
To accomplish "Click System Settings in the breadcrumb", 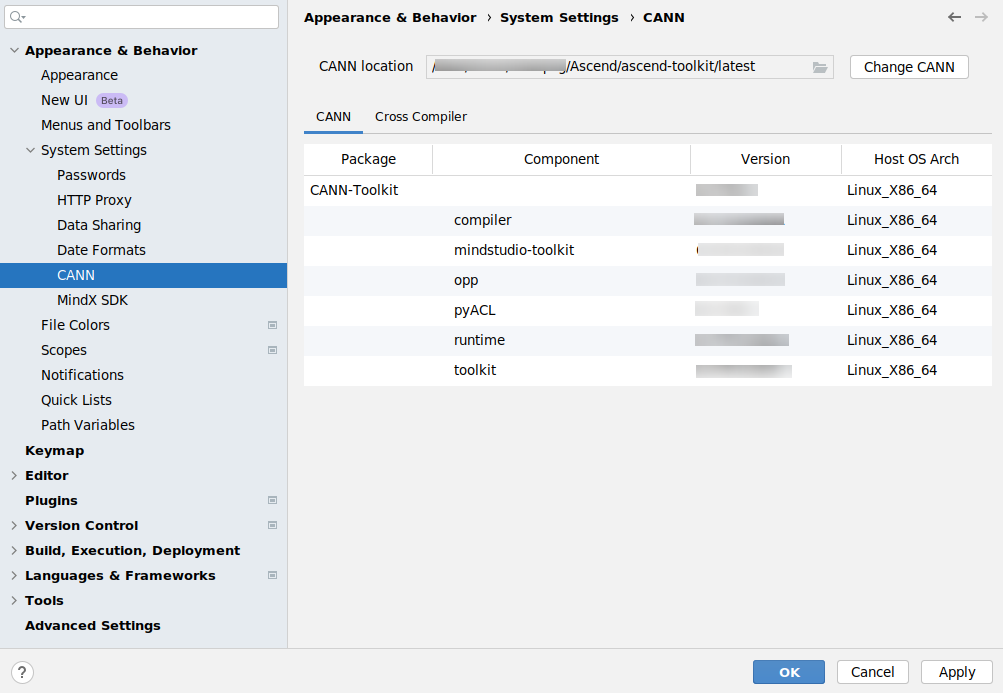I will click(559, 18).
